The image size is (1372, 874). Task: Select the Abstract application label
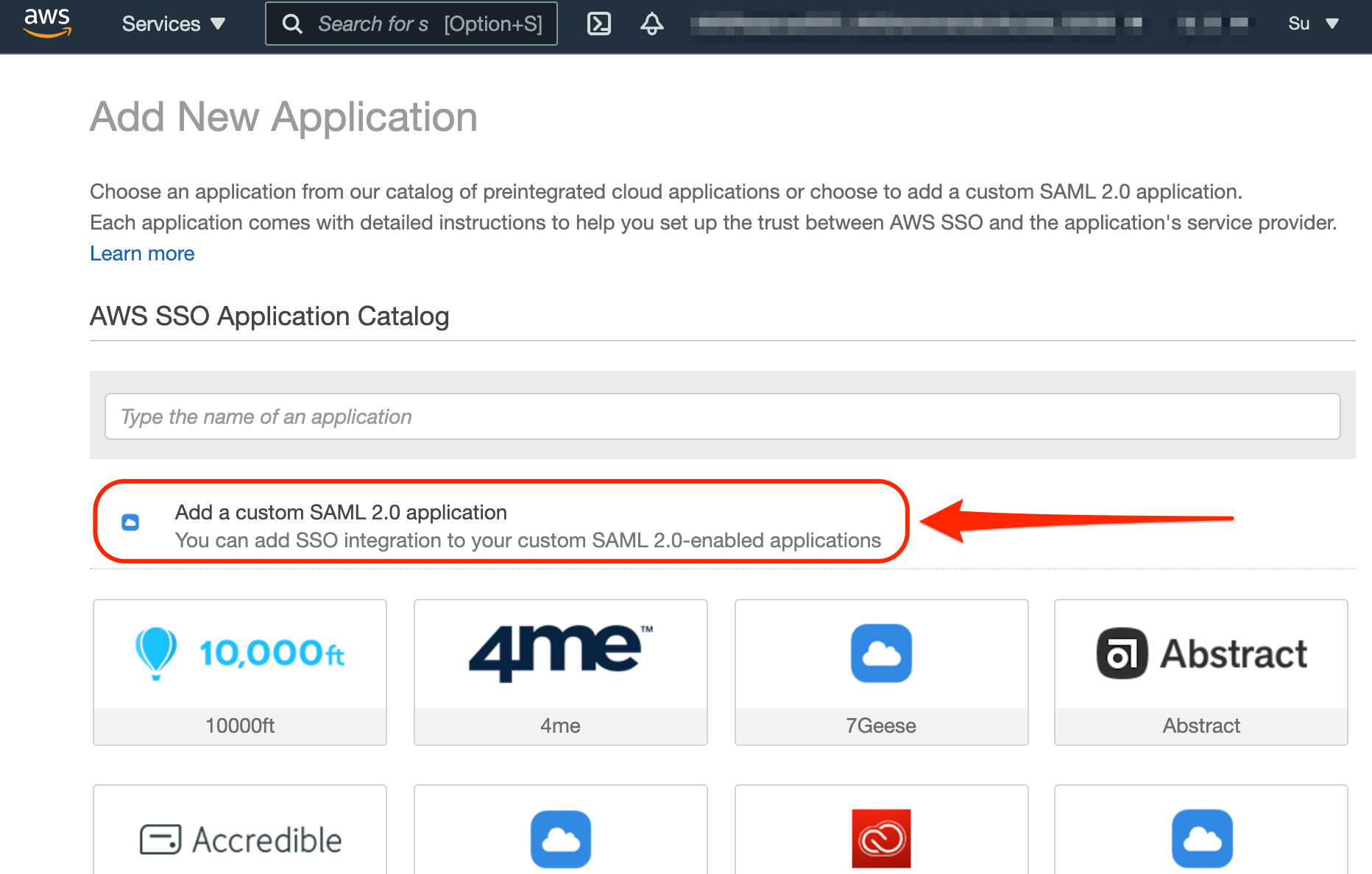tap(1201, 725)
